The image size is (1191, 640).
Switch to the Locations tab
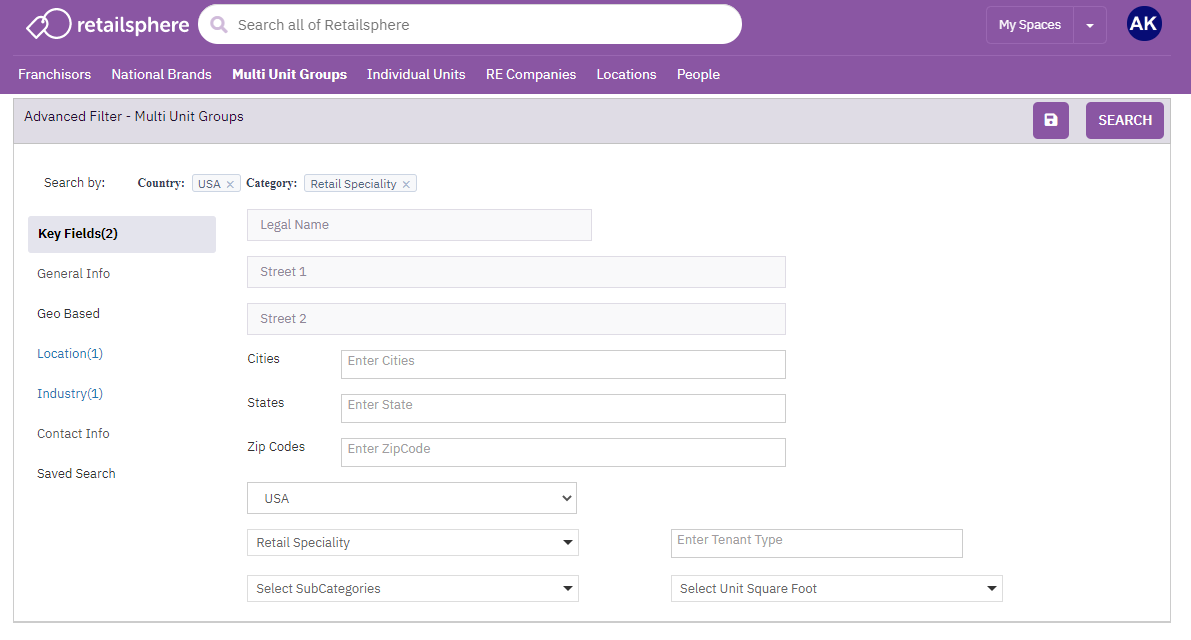627,74
